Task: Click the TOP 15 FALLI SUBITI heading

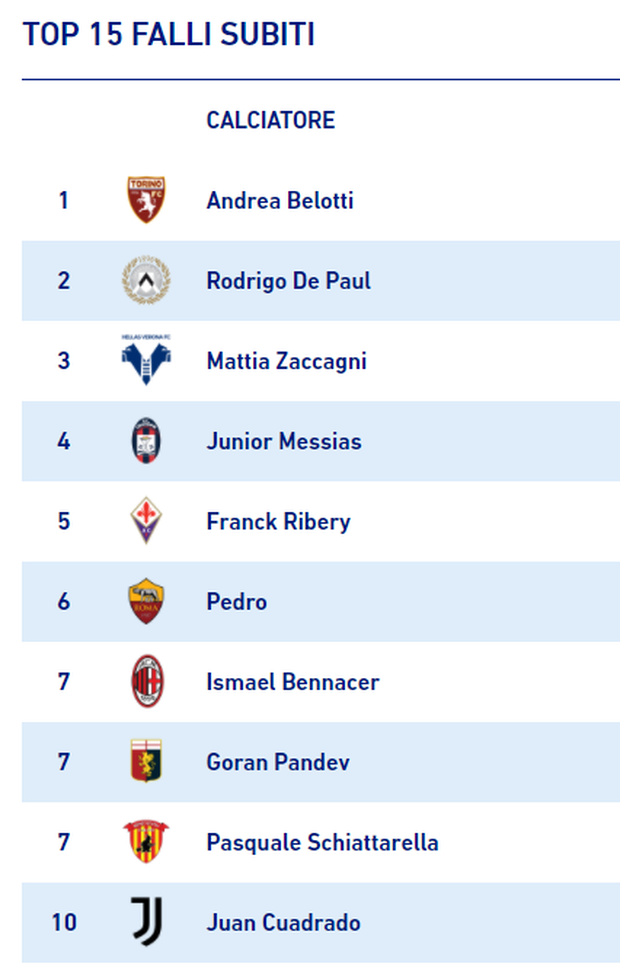Action: pos(168,35)
